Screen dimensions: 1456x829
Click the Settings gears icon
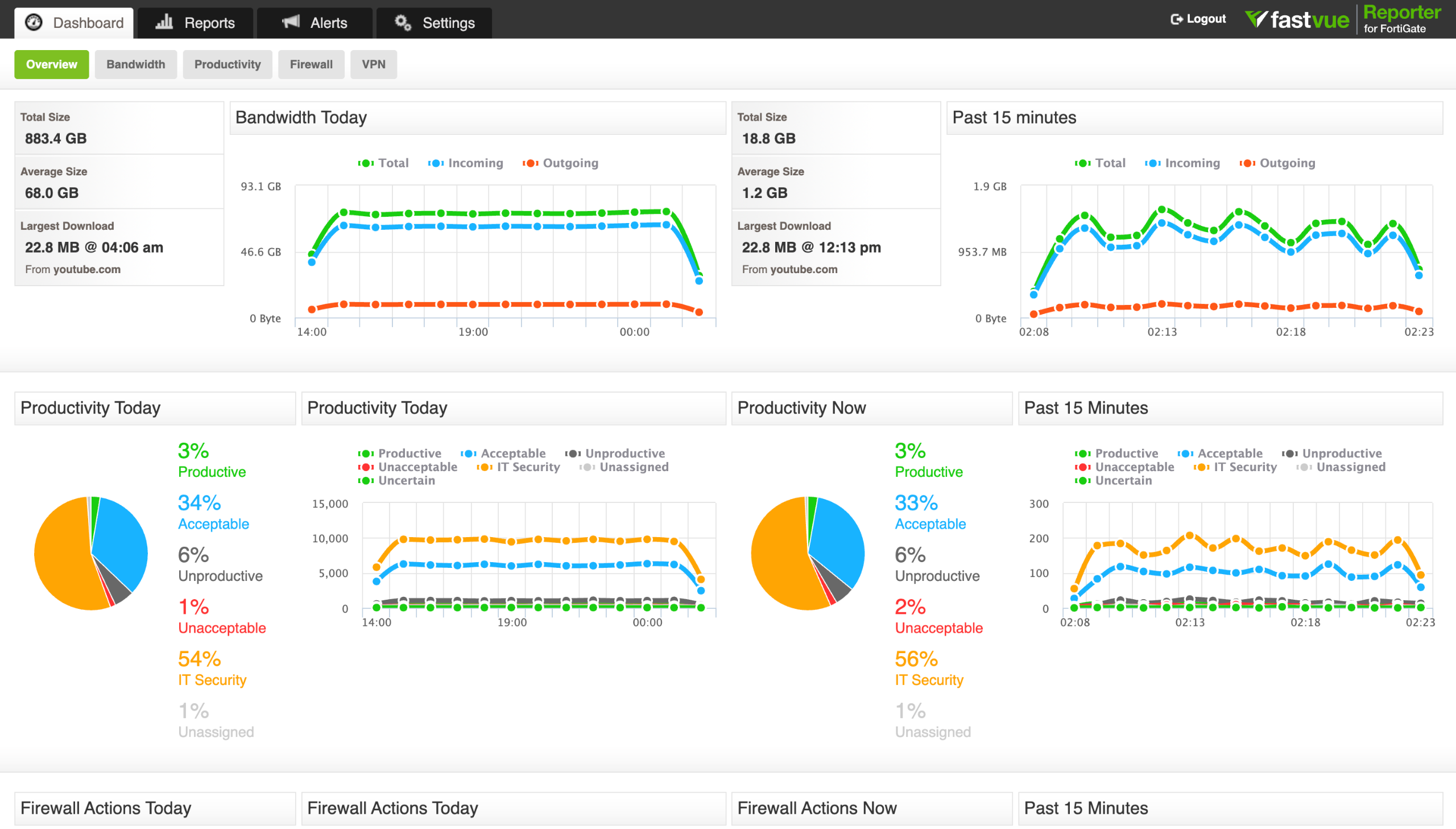pyautogui.click(x=403, y=22)
